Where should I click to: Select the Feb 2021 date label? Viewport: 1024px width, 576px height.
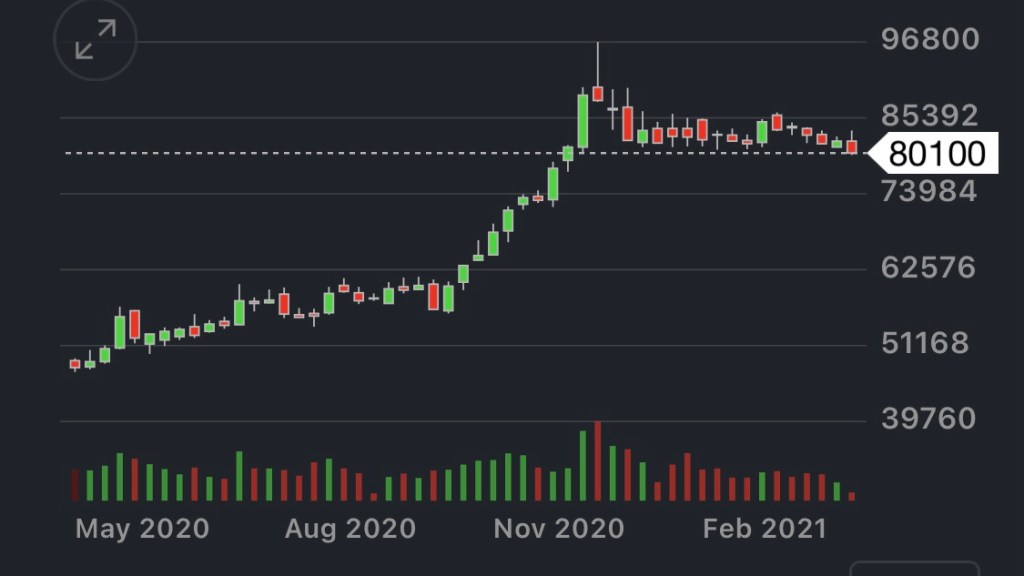pyautogui.click(x=765, y=528)
